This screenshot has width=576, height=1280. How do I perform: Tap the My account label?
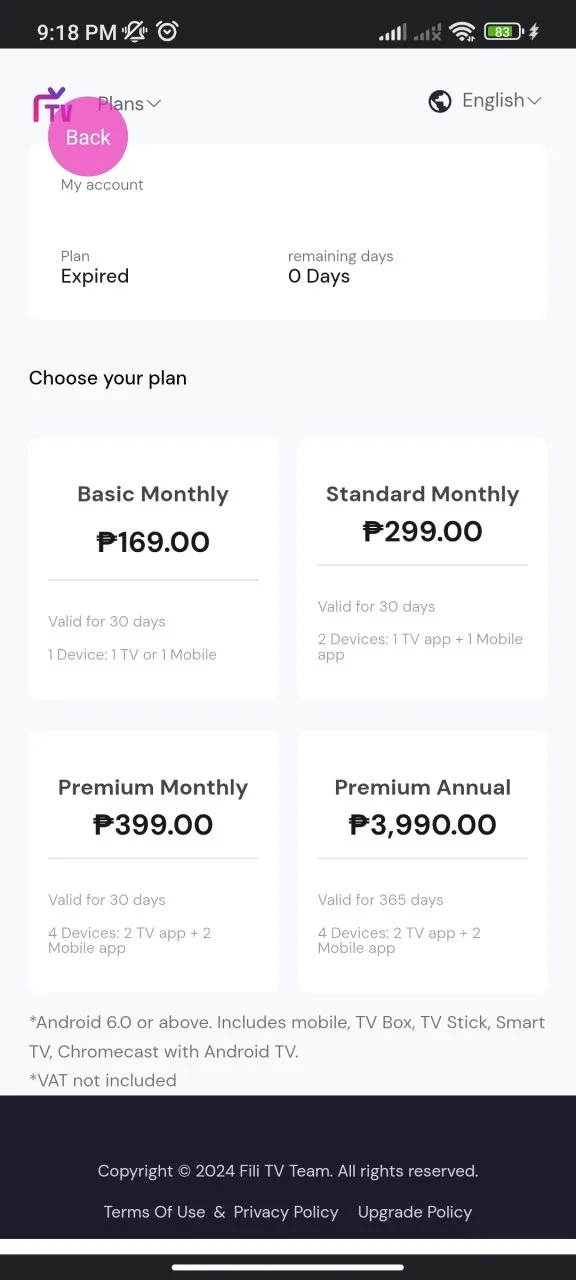pos(102,185)
